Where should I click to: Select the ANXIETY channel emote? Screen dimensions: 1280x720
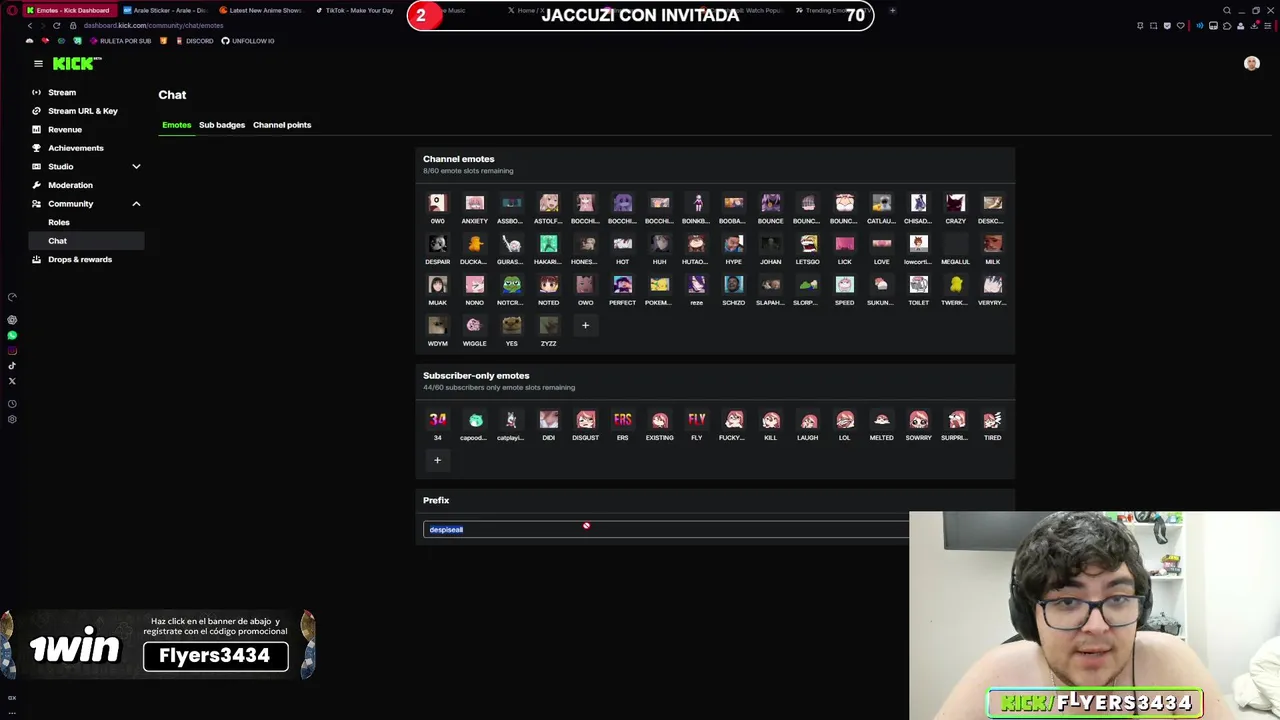(x=474, y=209)
